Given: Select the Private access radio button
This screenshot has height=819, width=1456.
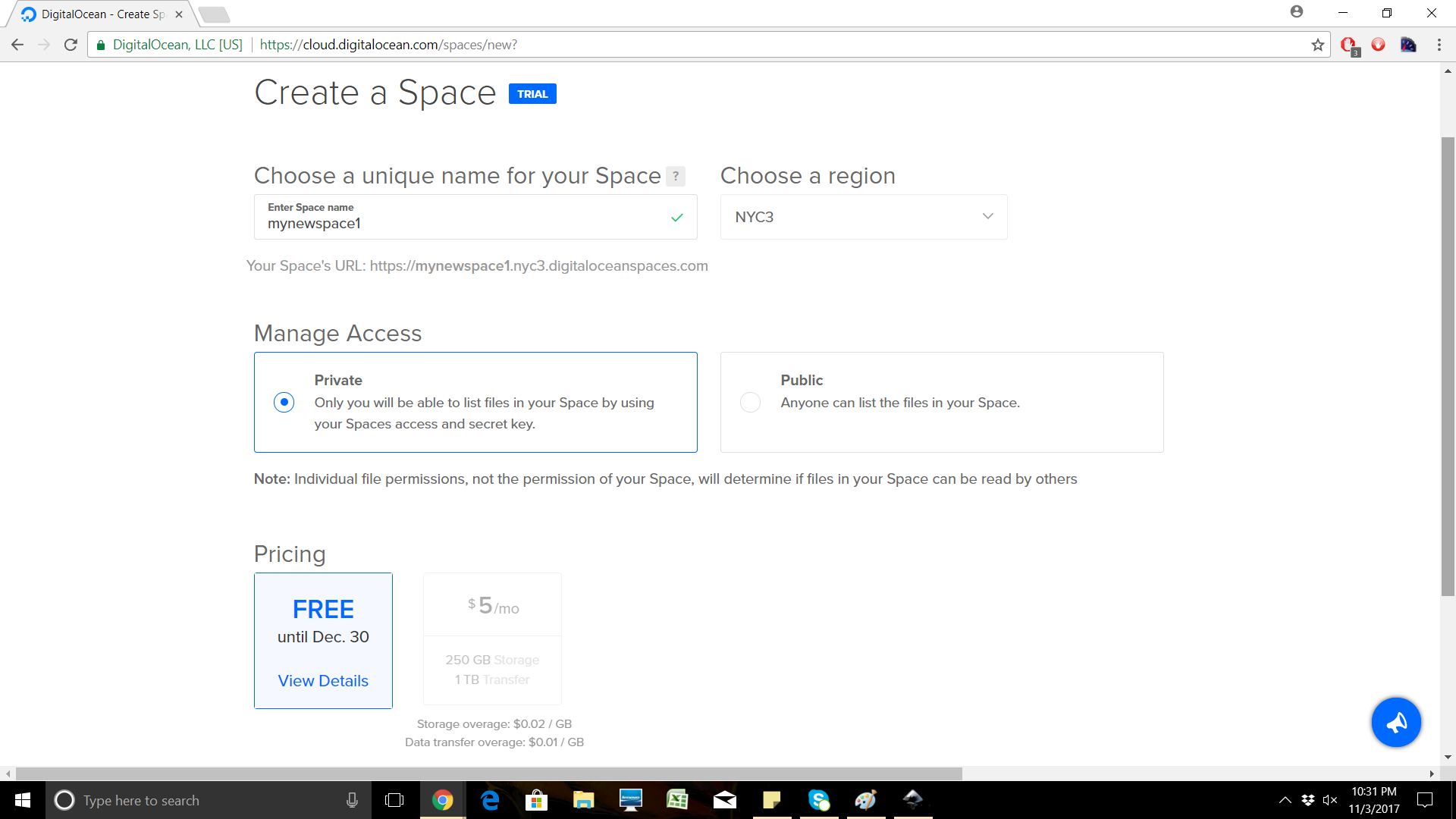Looking at the screenshot, I should tap(284, 402).
